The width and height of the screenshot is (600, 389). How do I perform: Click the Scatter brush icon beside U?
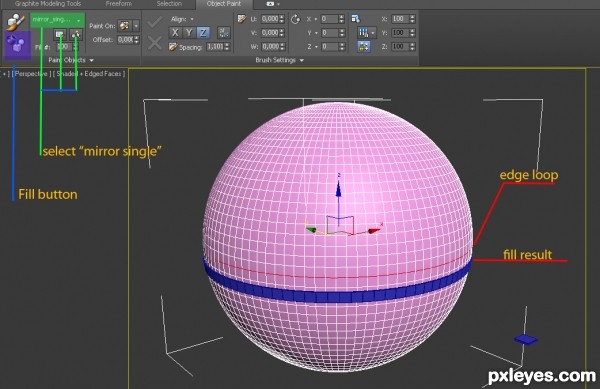241,19
